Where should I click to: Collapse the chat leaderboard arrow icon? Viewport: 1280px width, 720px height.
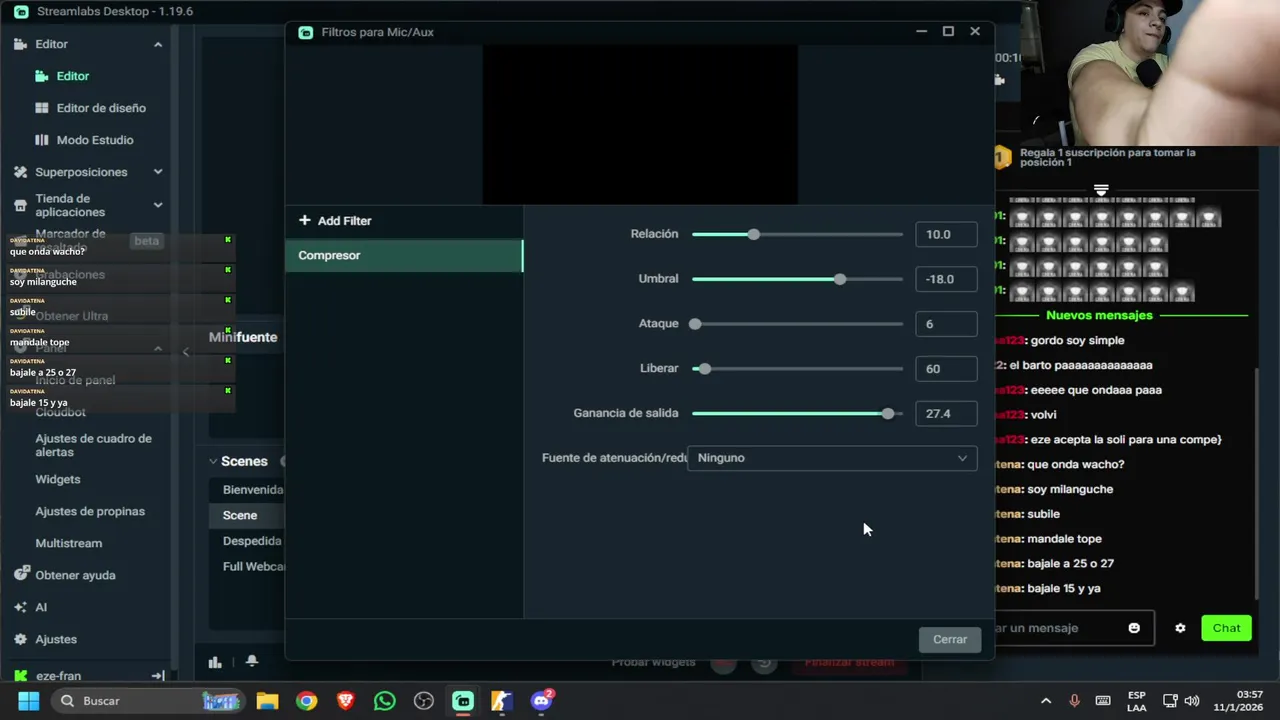pyautogui.click(x=1101, y=189)
